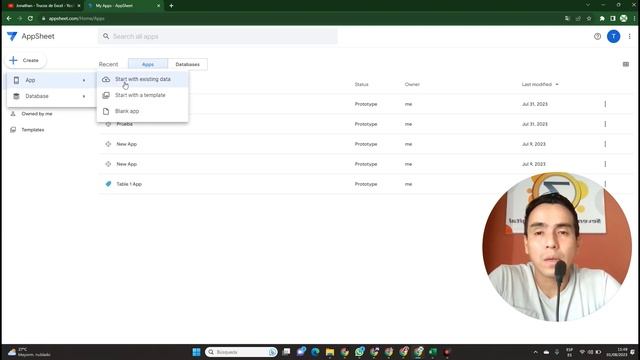Click the template icon beside Start with a template
The height and width of the screenshot is (360, 640).
pos(106,95)
